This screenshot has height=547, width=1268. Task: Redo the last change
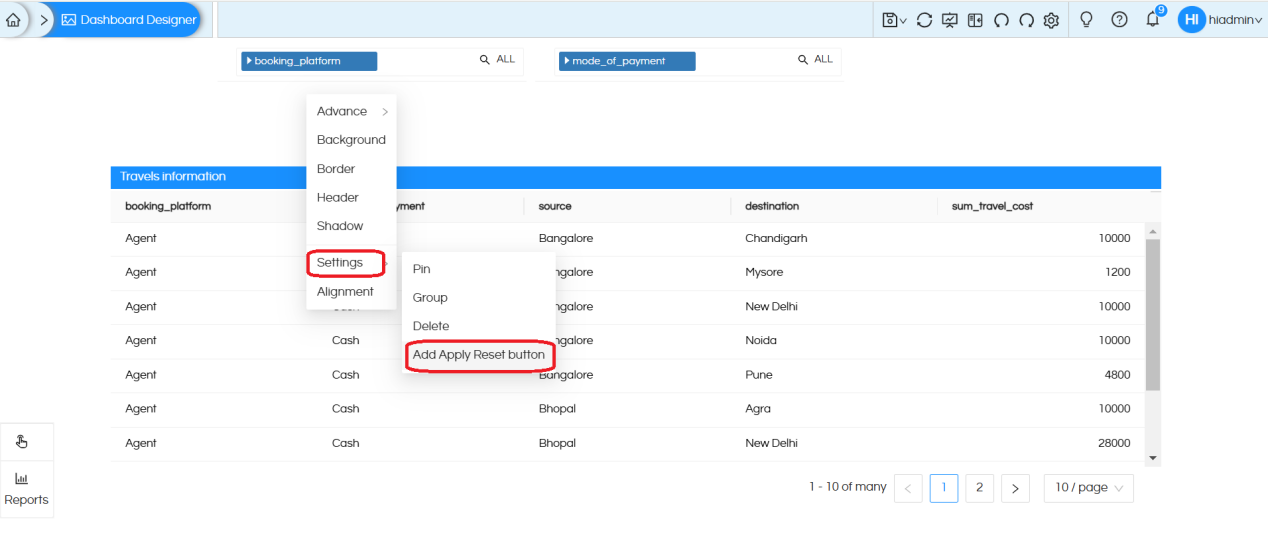coord(1026,20)
